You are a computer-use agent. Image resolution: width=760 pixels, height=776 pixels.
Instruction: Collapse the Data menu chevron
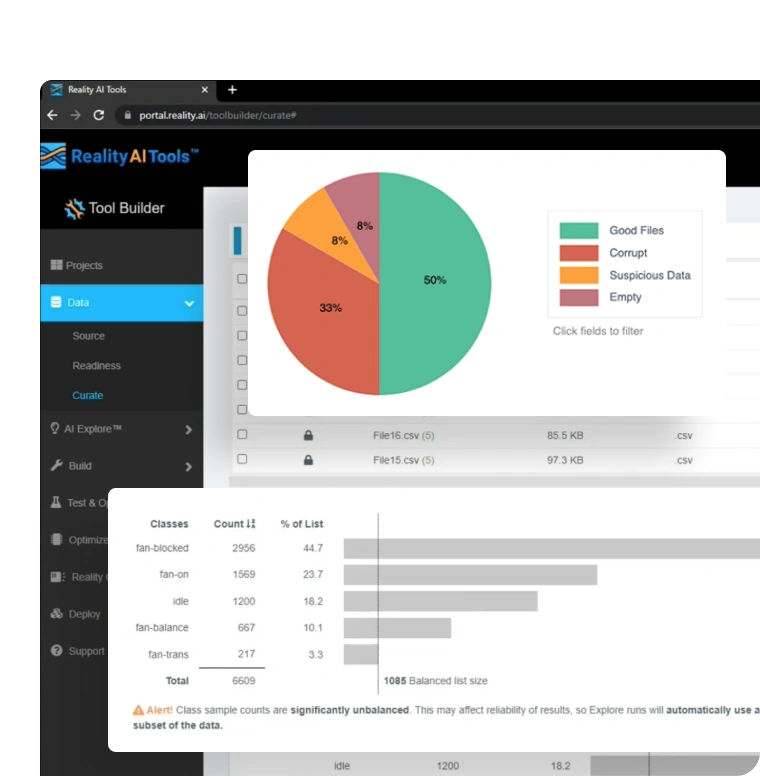pos(188,303)
